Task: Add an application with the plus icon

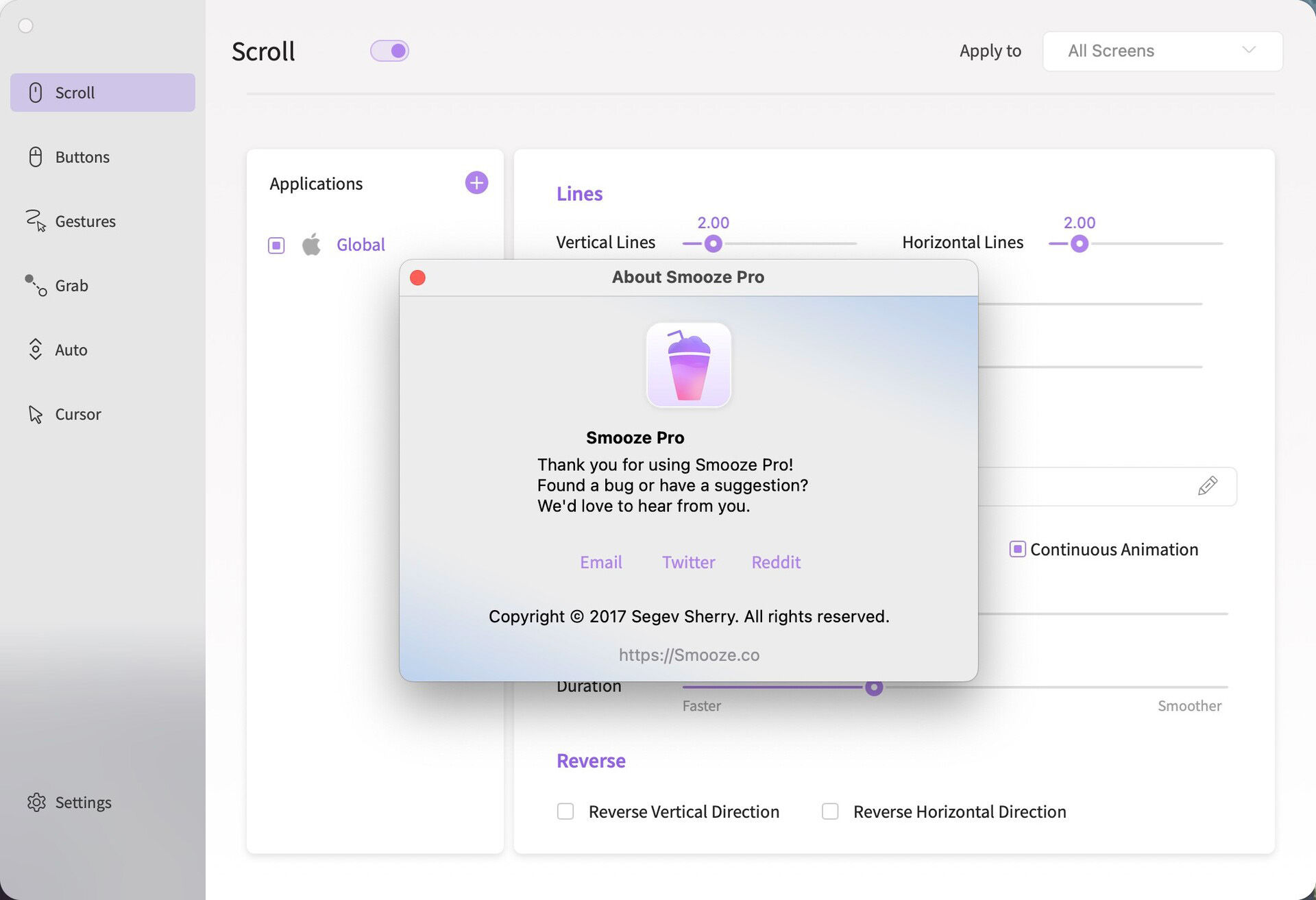Action: point(476,182)
